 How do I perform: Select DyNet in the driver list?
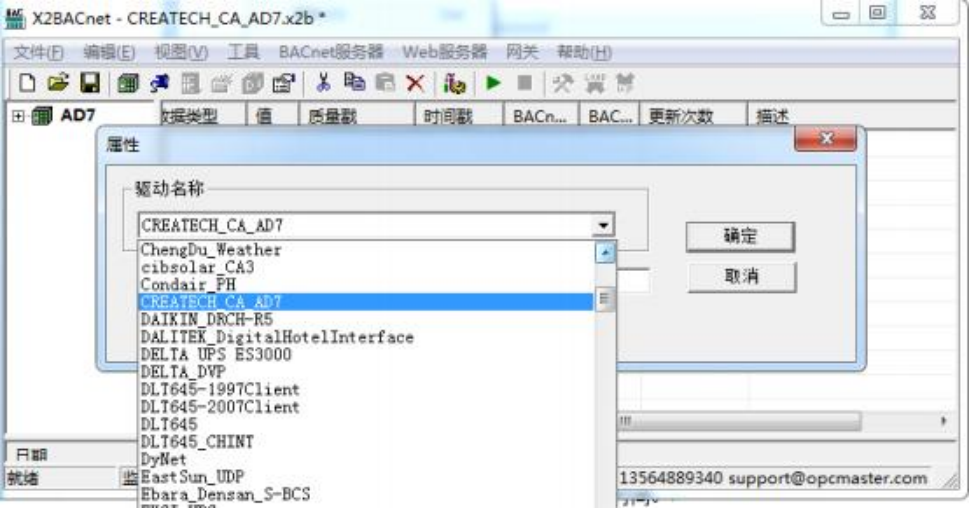pos(163,459)
